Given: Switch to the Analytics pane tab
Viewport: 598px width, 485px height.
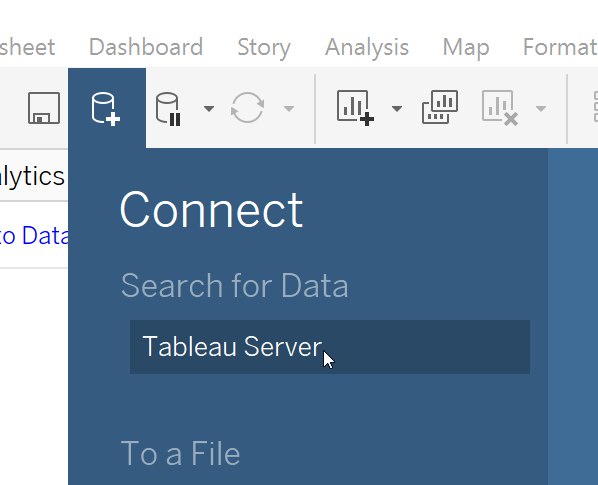Looking at the screenshot, I should pos(32,176).
